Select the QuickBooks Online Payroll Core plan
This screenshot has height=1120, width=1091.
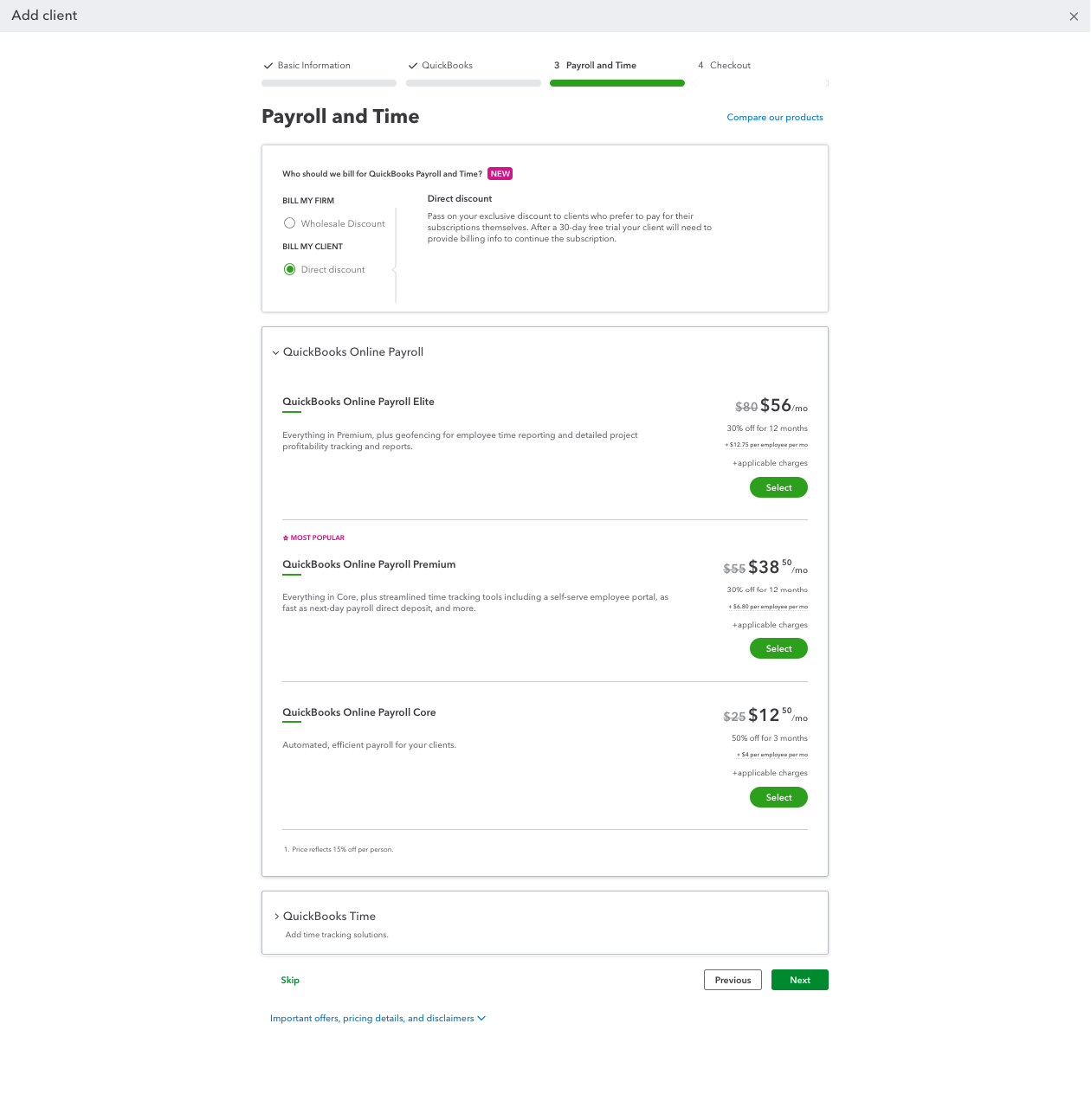[778, 797]
